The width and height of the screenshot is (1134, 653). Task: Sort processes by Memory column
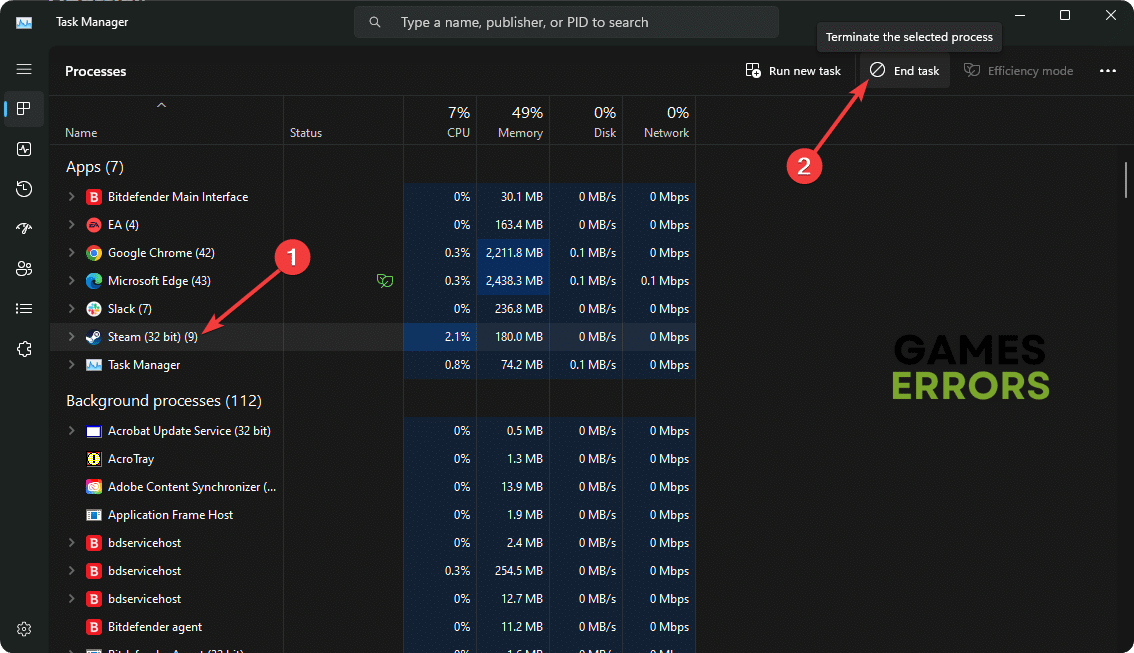pos(519,122)
